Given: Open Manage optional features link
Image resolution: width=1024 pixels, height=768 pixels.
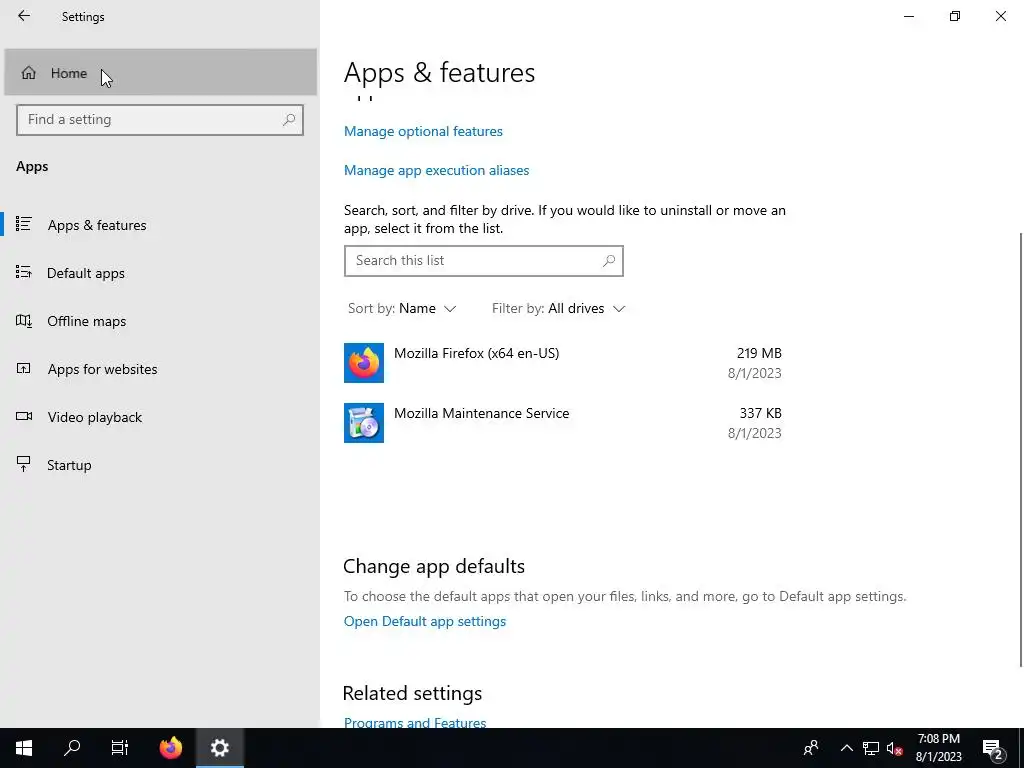Looking at the screenshot, I should tap(423, 131).
